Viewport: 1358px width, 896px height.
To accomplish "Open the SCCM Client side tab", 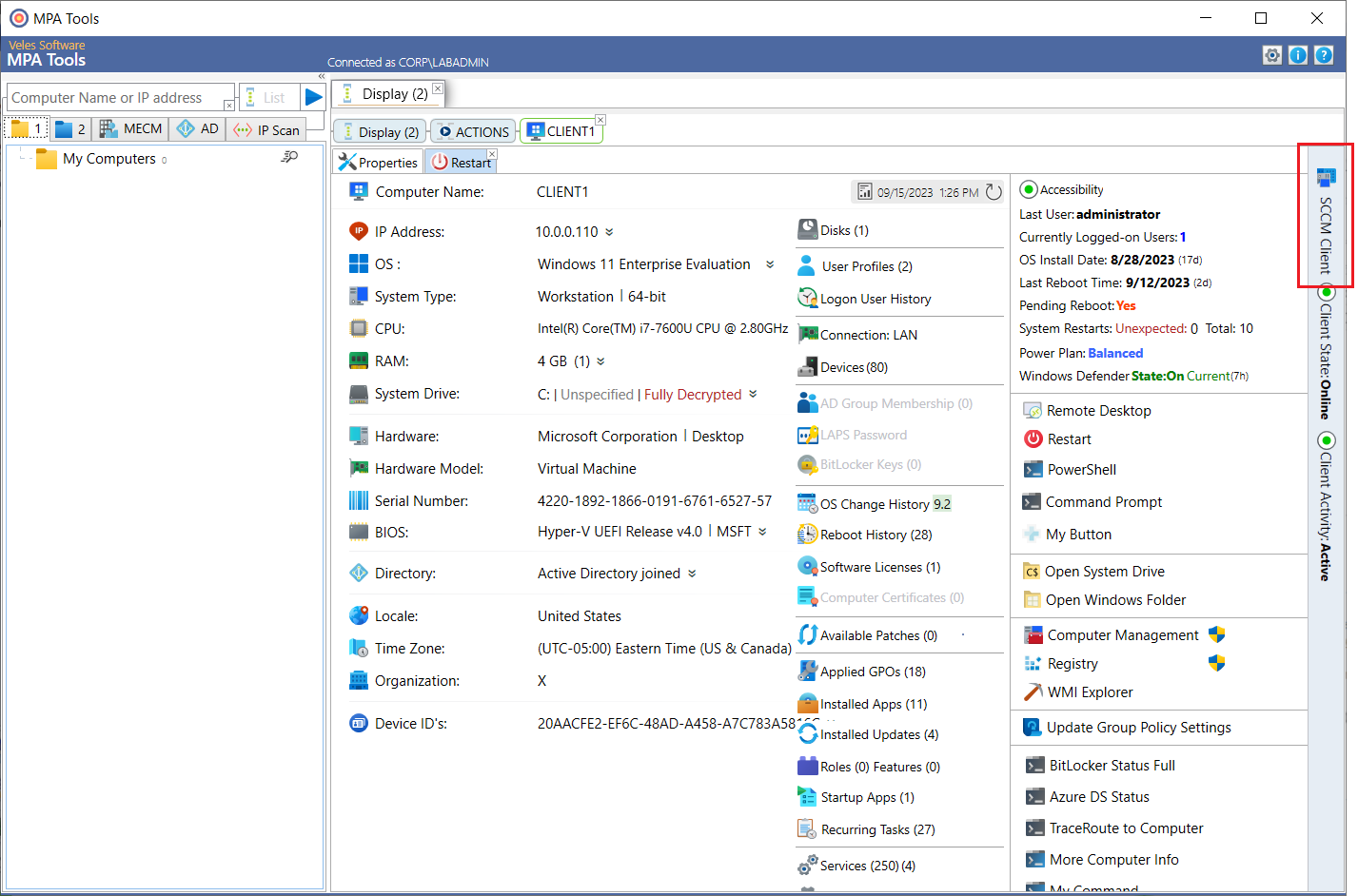I will [x=1326, y=221].
